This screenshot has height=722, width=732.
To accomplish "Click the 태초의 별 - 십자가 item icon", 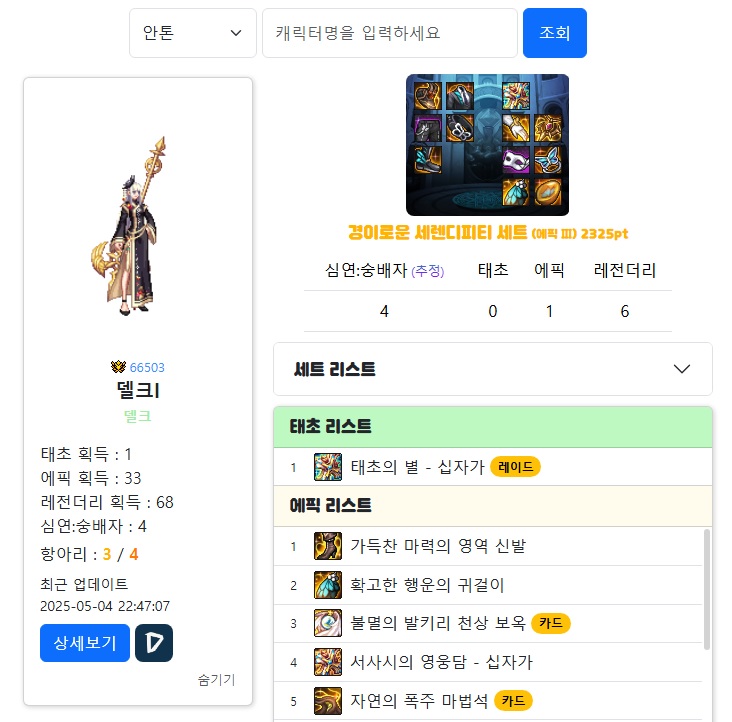I will tap(328, 467).
